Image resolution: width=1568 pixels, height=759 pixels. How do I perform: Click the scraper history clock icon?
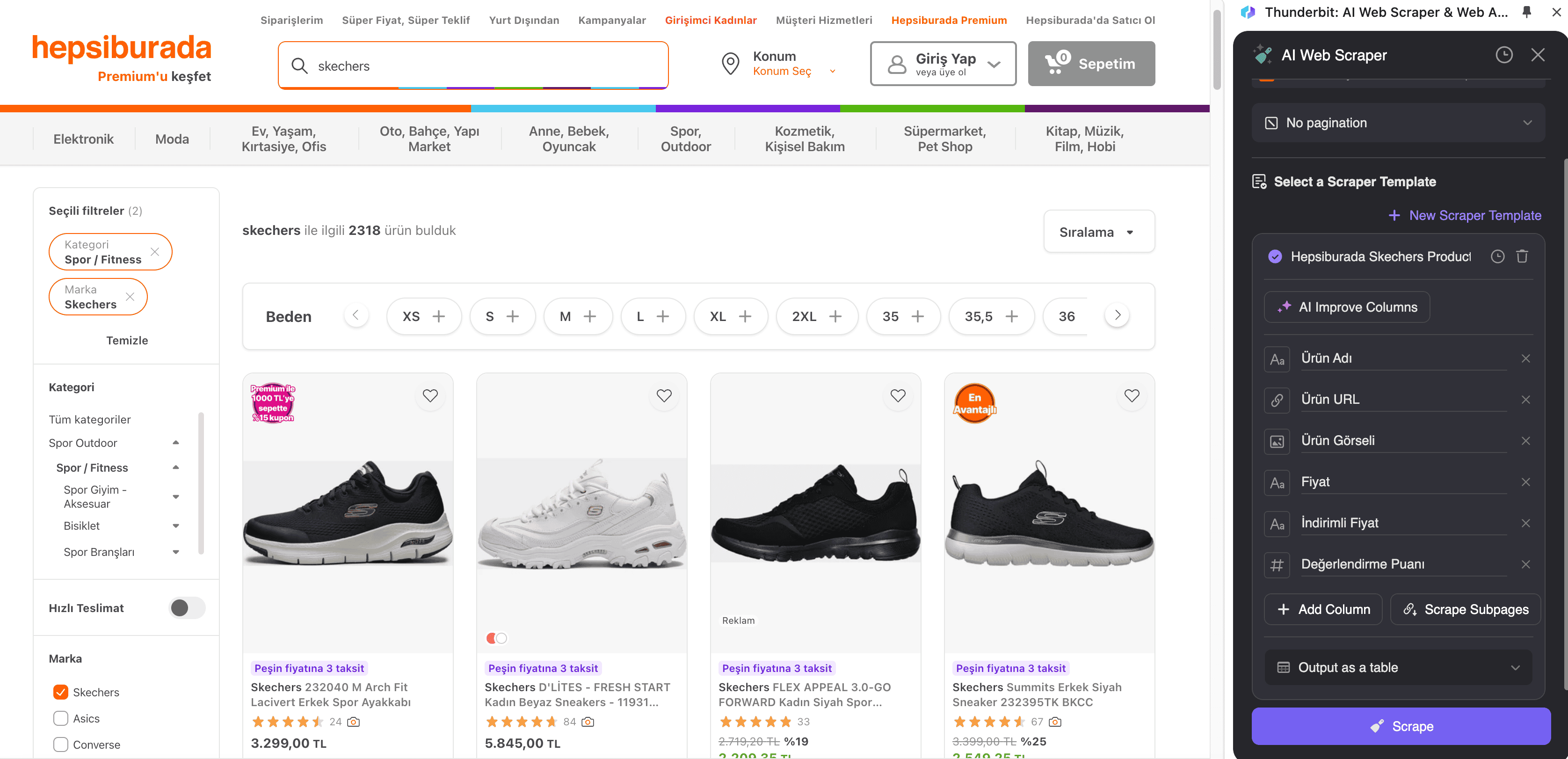point(1503,55)
